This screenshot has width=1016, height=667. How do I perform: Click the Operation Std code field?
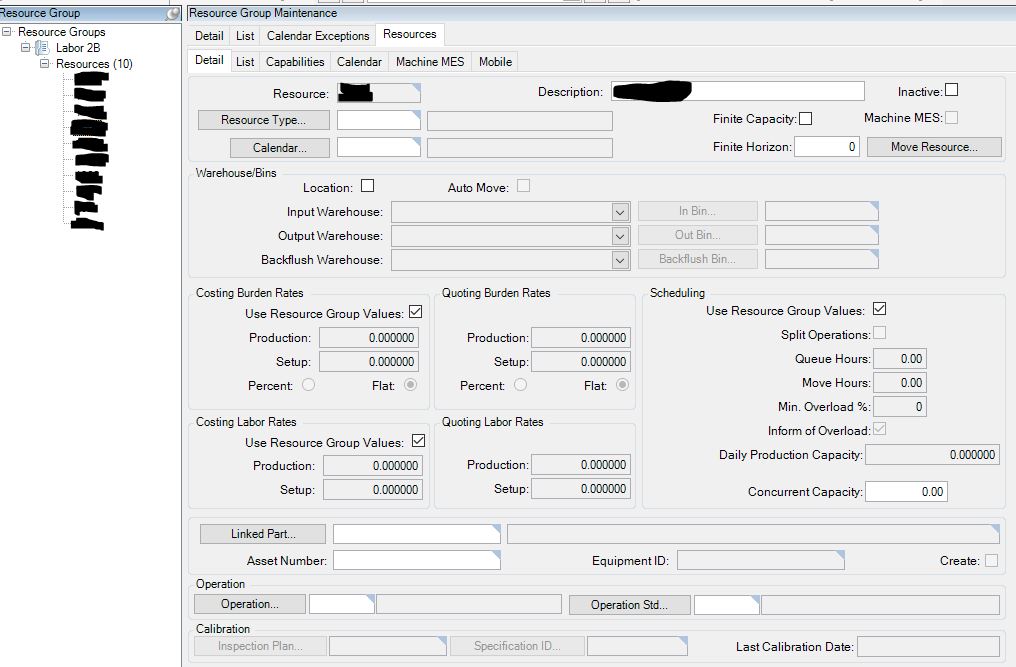tap(726, 605)
